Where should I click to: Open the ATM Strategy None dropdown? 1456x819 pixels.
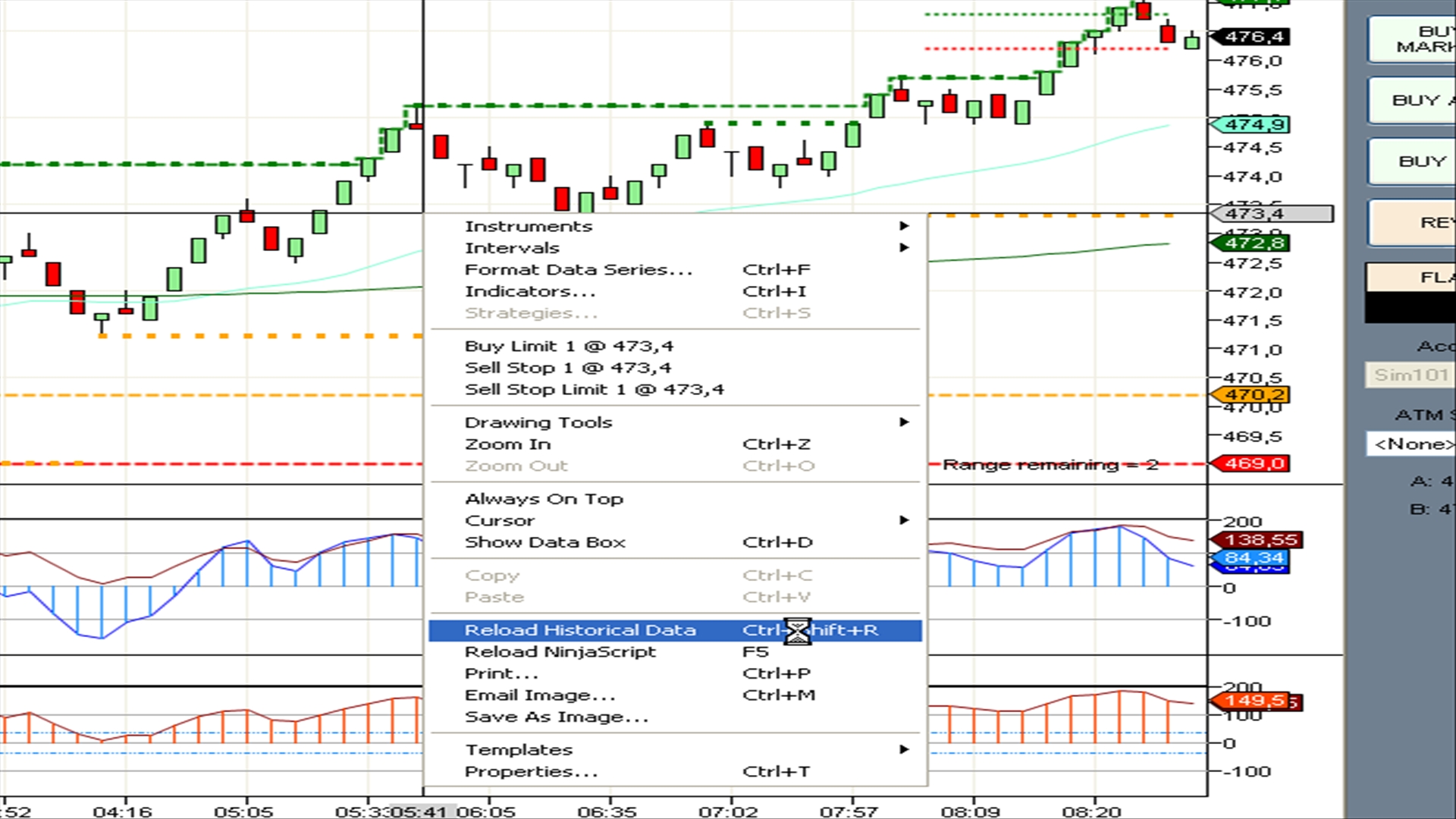point(1412,444)
